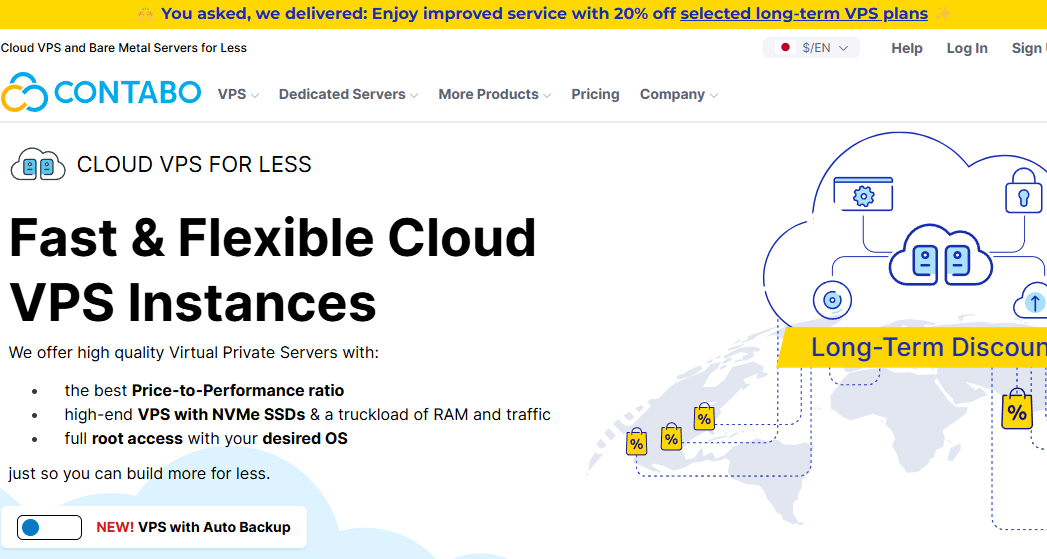
Task: Click the Sign Up link
Action: (x=1029, y=48)
